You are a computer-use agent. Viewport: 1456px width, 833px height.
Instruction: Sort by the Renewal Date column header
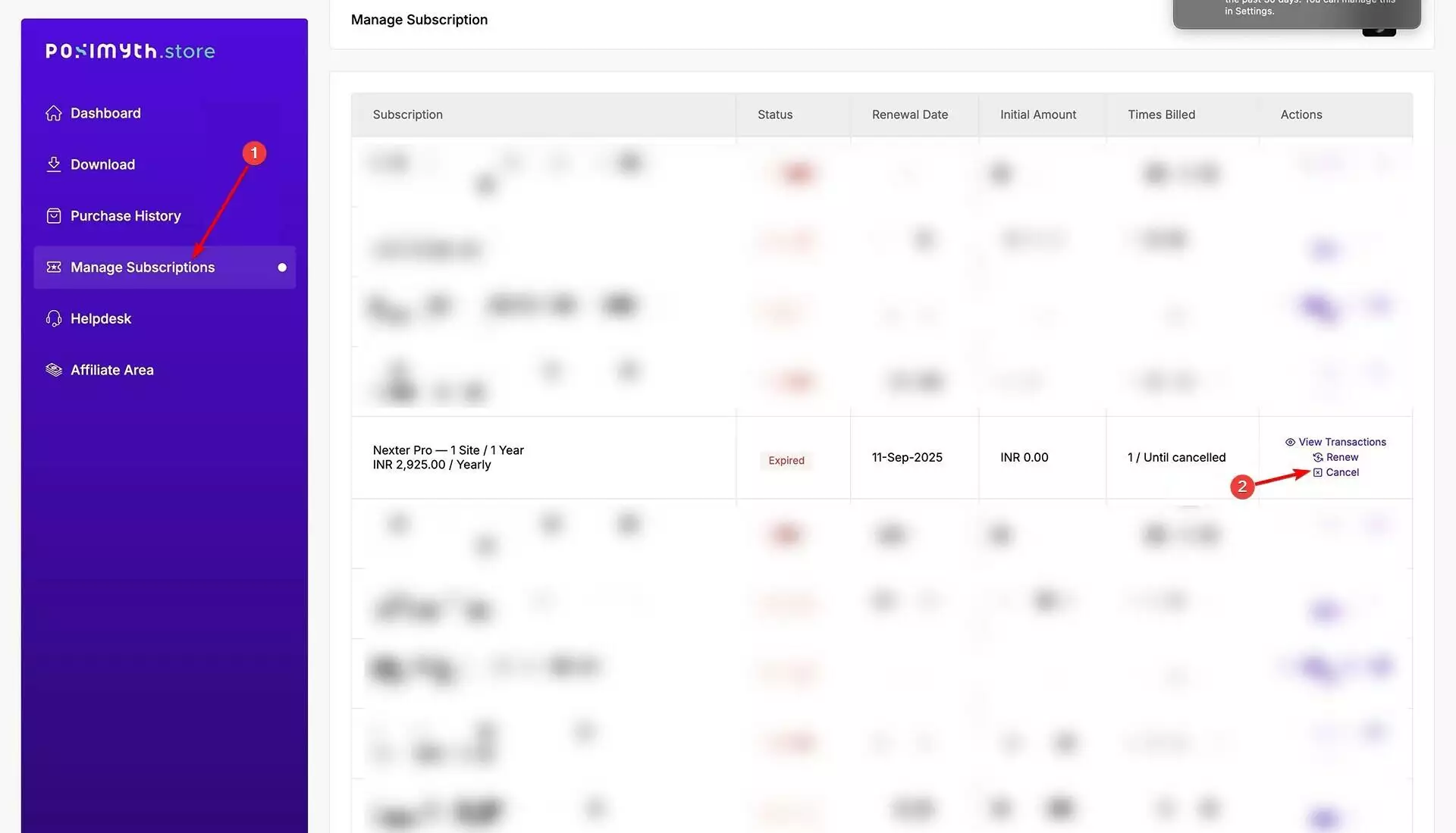pyautogui.click(x=909, y=114)
